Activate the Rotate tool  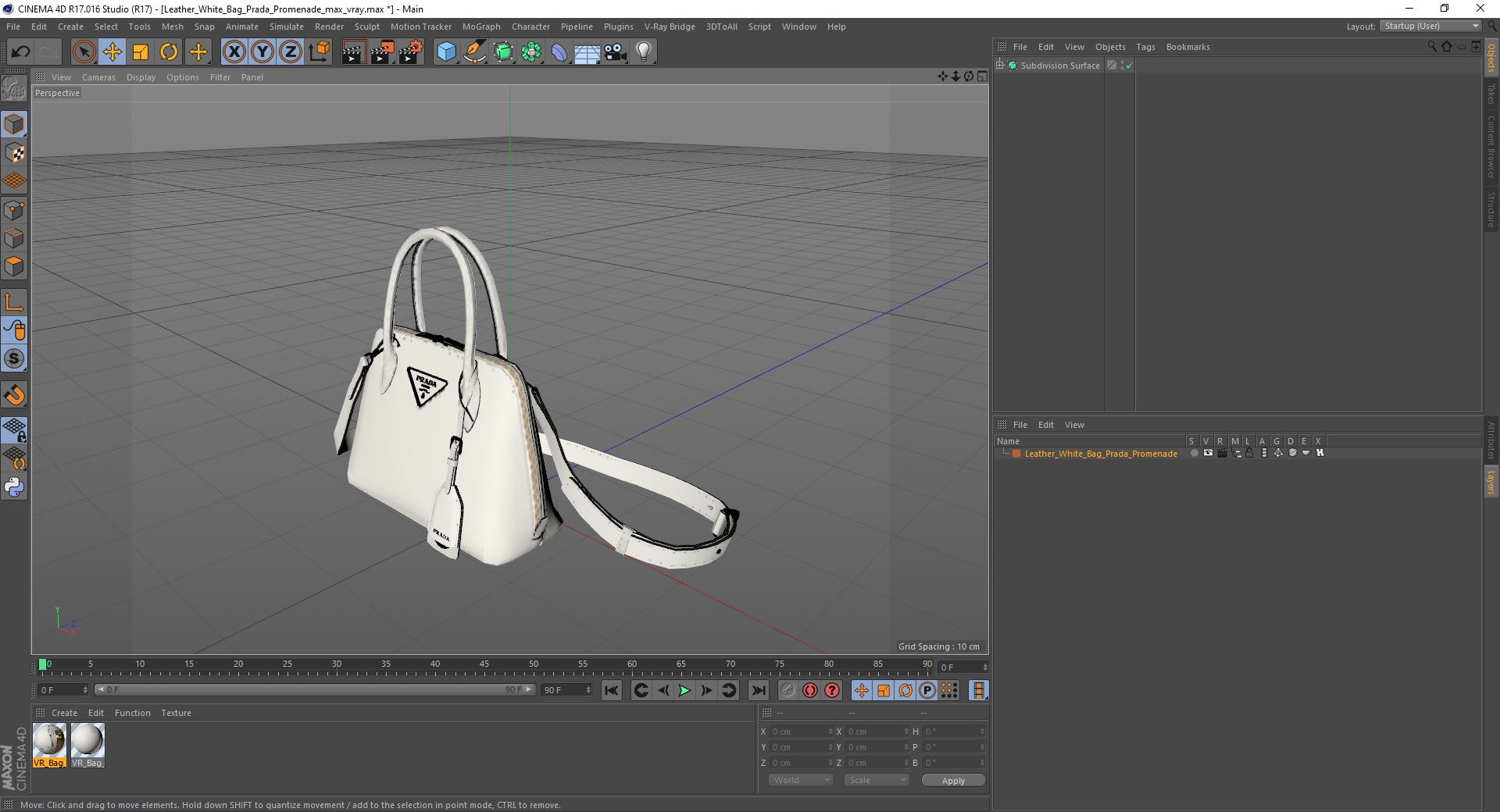[169, 52]
